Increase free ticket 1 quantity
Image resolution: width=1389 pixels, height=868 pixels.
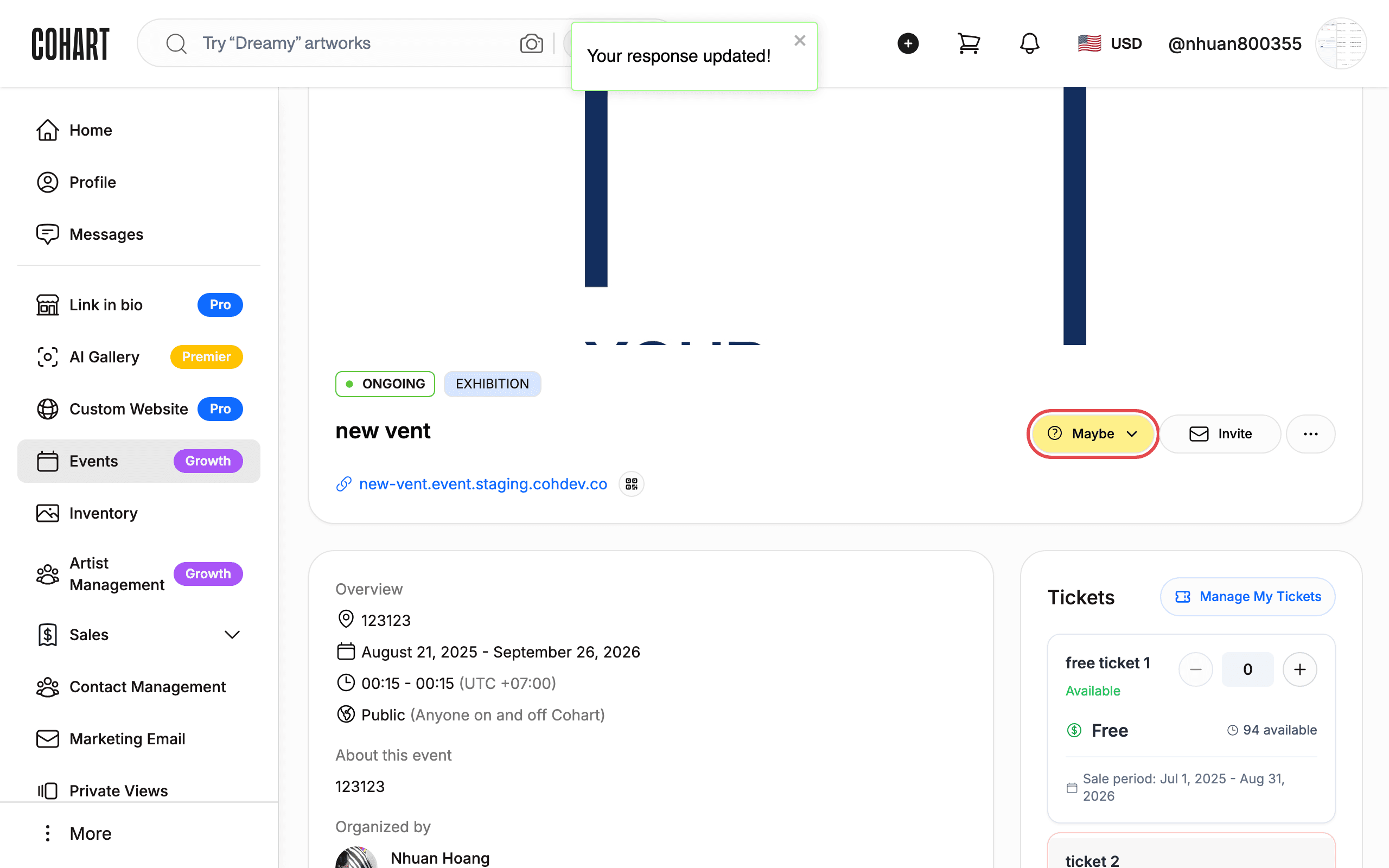pyautogui.click(x=1299, y=669)
